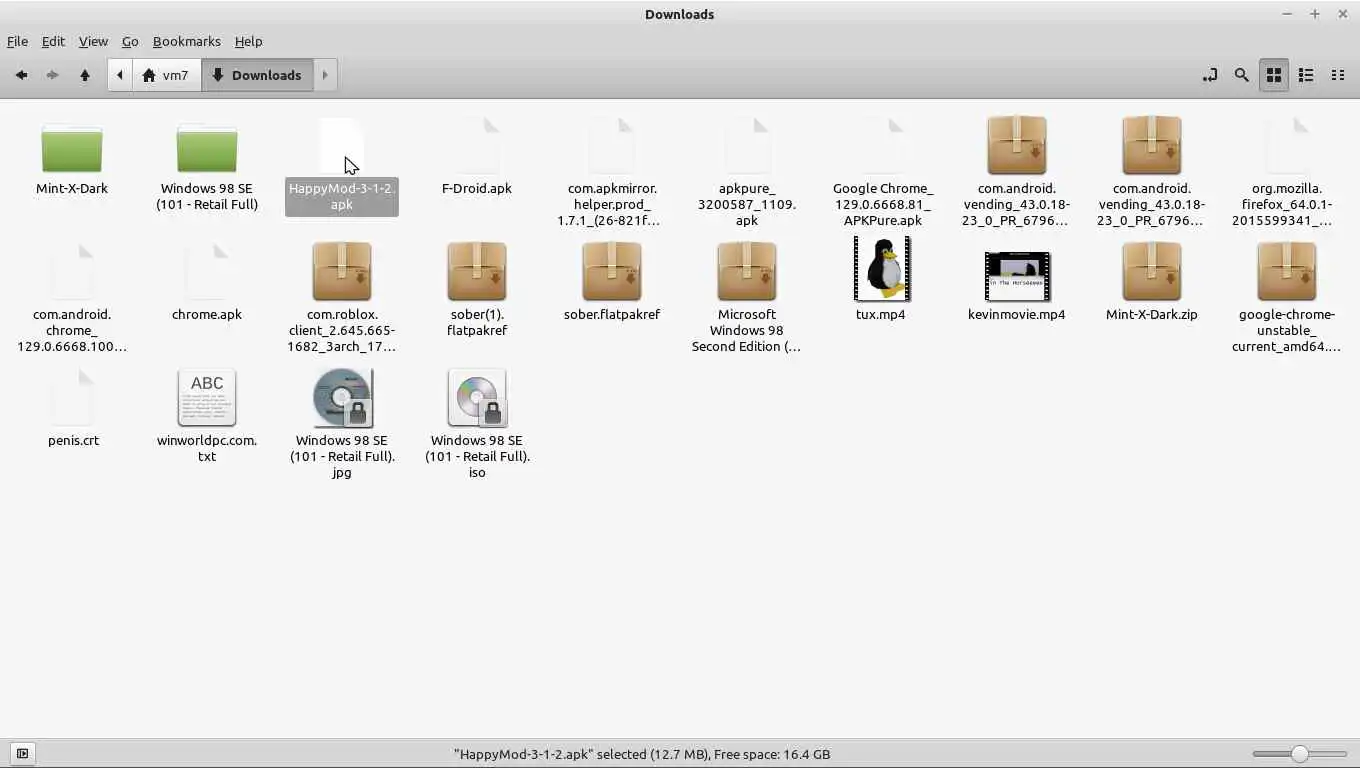This screenshot has width=1360, height=768.
Task: Select the Downloads breadcrumb button
Action: click(257, 75)
